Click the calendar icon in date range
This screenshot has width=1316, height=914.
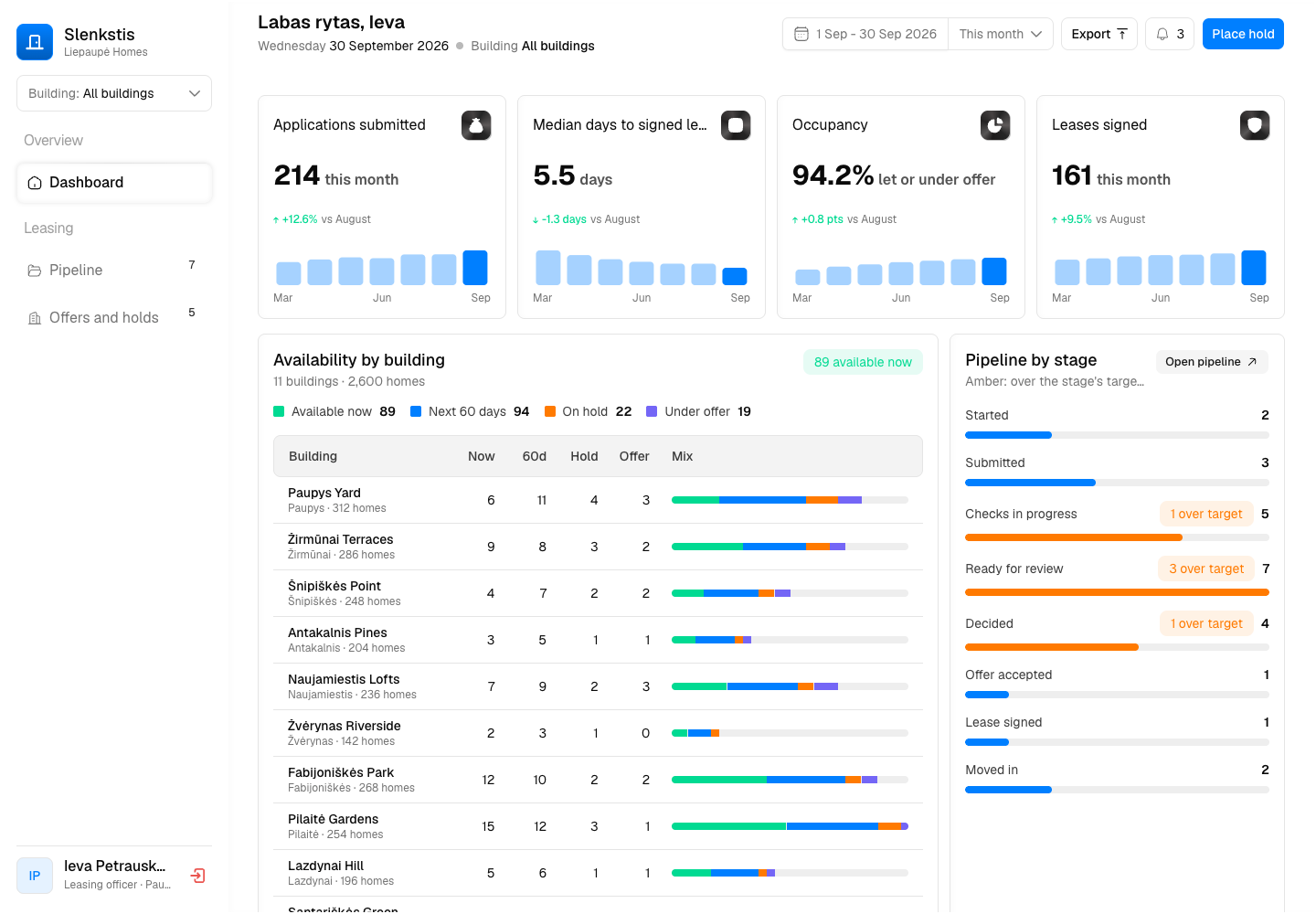pos(801,34)
